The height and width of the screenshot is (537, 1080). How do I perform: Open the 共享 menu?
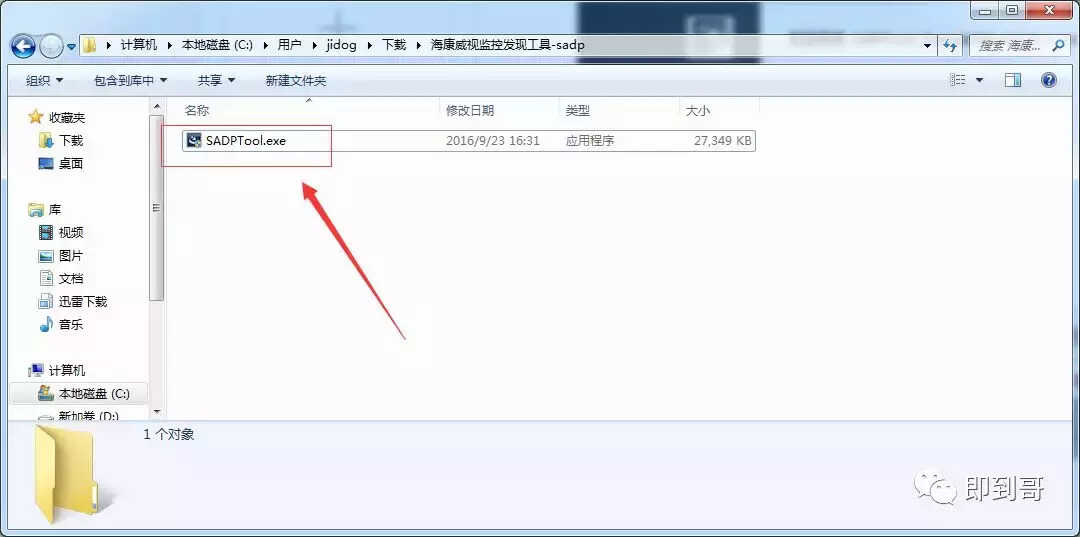[x=216, y=81]
